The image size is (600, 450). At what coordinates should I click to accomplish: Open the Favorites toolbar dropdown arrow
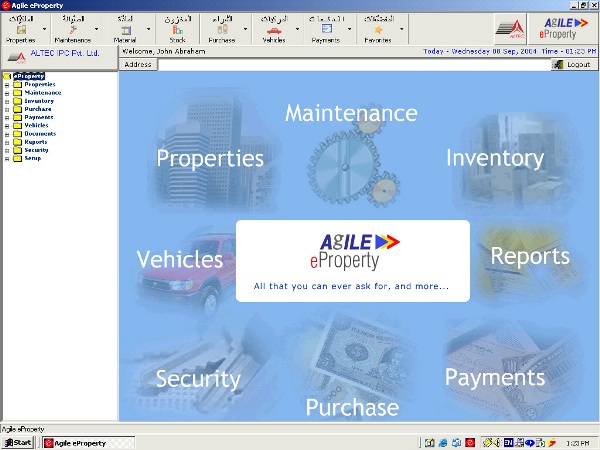pos(401,29)
